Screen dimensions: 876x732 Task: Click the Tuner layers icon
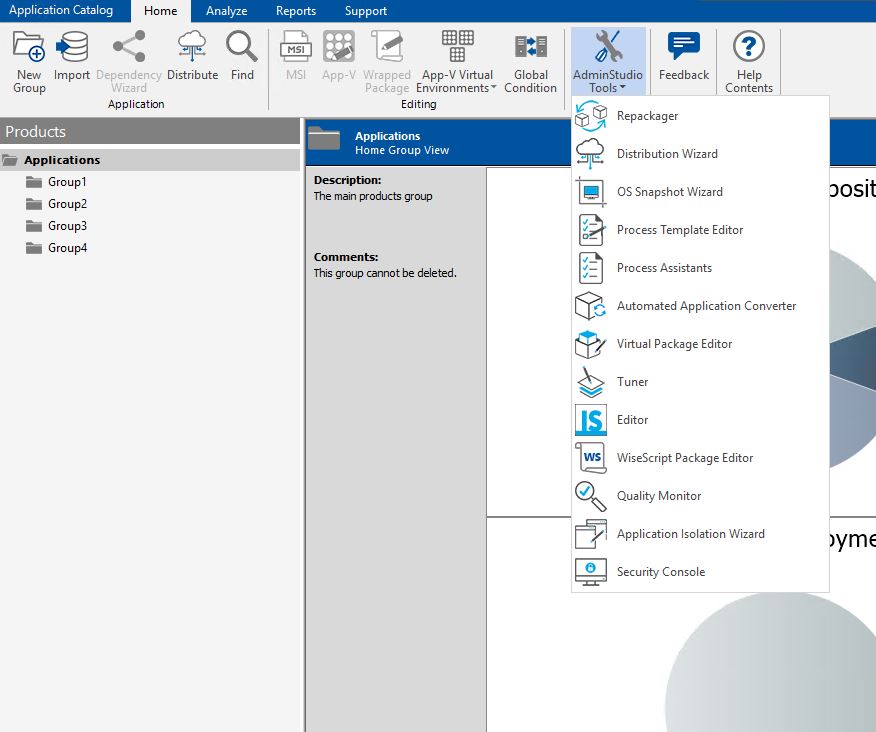coord(591,382)
